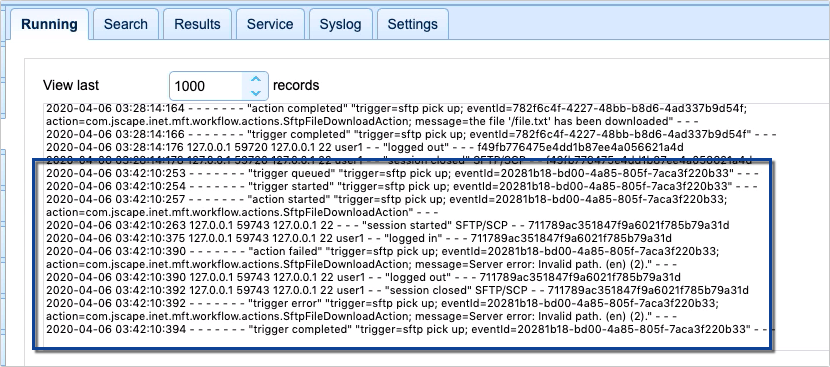
Task: Open the Syslog tab
Action: pyautogui.click(x=340, y=24)
